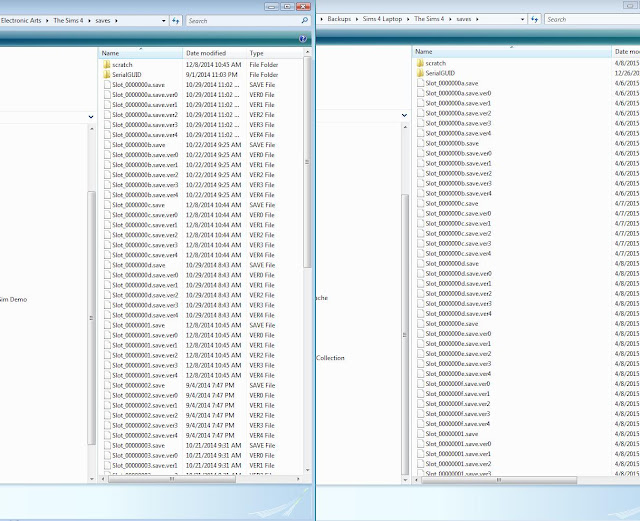The height and width of the screenshot is (521, 640).
Task: Expand chevron after 'Electronic Arts' in left breadcrumb
Action: click(47, 20)
